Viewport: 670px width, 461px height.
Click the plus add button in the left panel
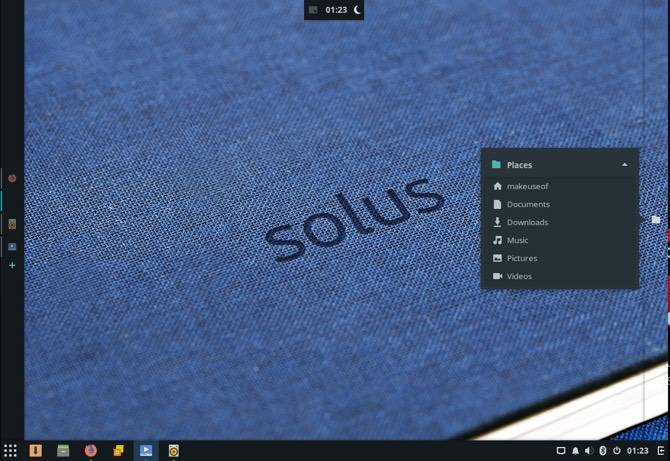12,265
